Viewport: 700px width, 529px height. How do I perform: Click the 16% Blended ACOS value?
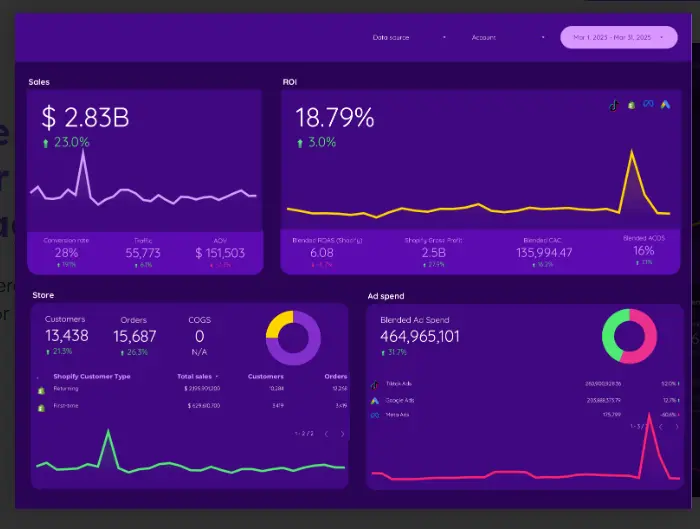pyautogui.click(x=644, y=251)
